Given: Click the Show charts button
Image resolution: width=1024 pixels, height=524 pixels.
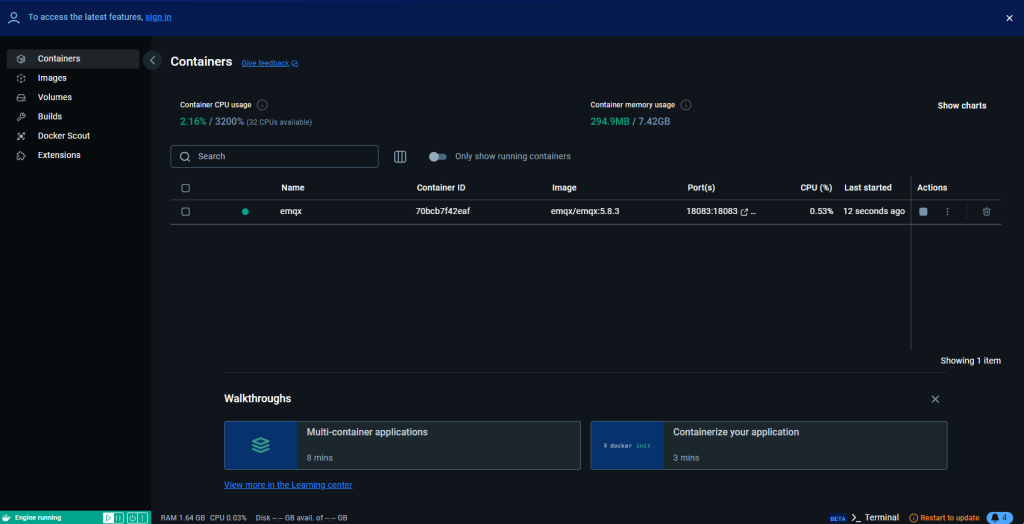Looking at the screenshot, I should [961, 106].
